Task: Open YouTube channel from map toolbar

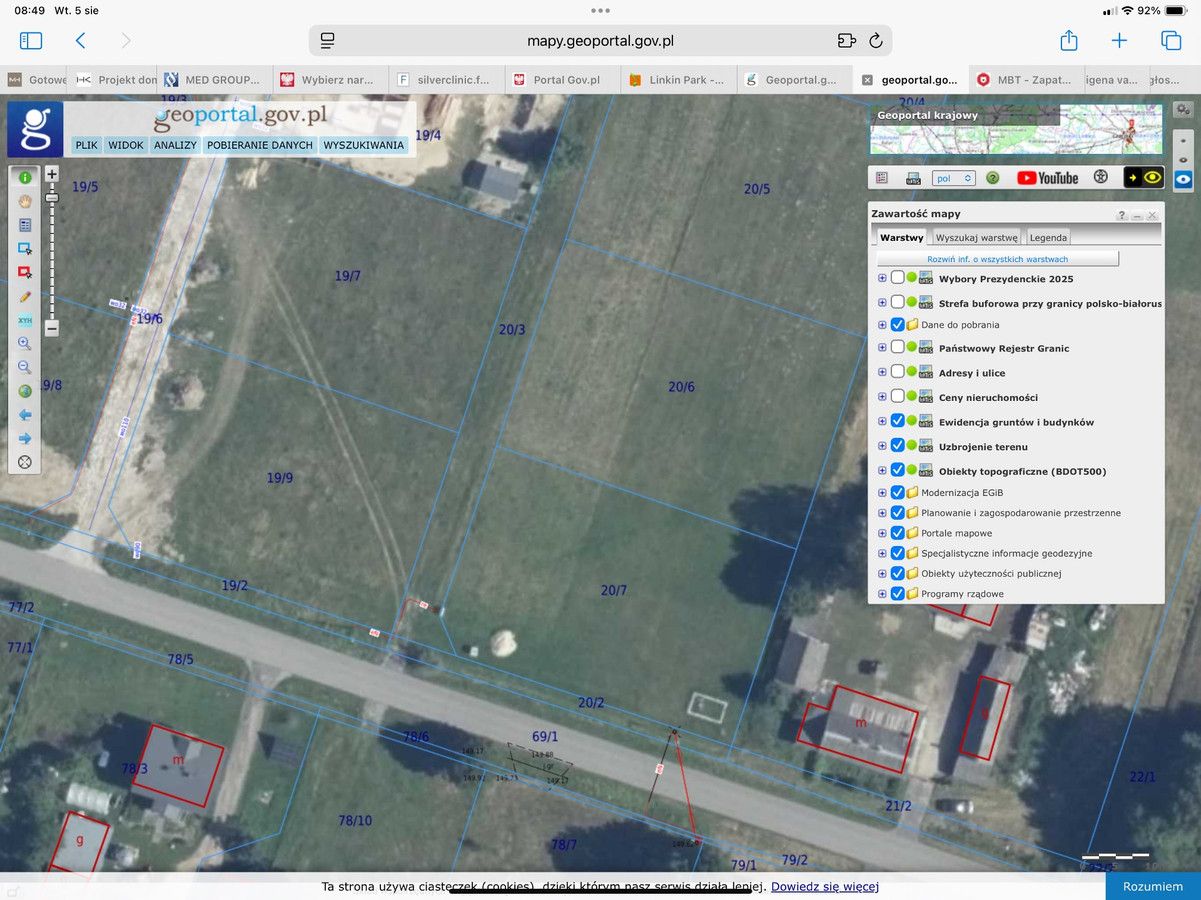Action: [x=1047, y=178]
